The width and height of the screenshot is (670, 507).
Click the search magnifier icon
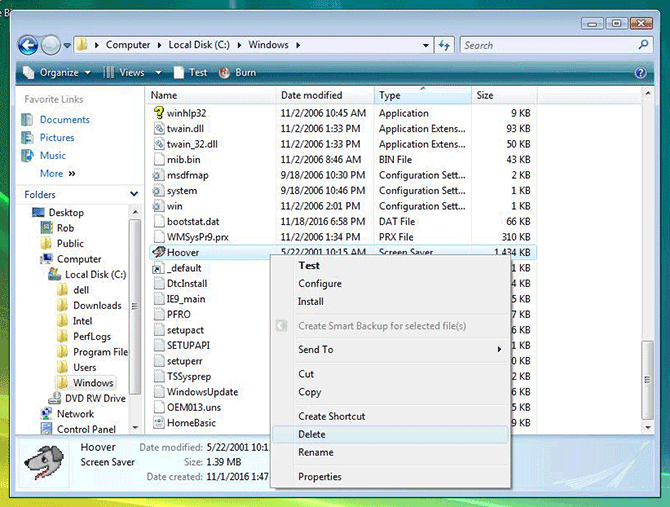(x=643, y=44)
